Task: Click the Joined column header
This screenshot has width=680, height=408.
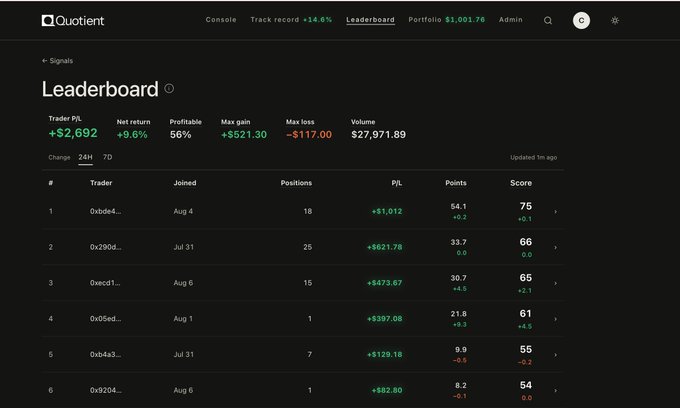Action: point(185,183)
